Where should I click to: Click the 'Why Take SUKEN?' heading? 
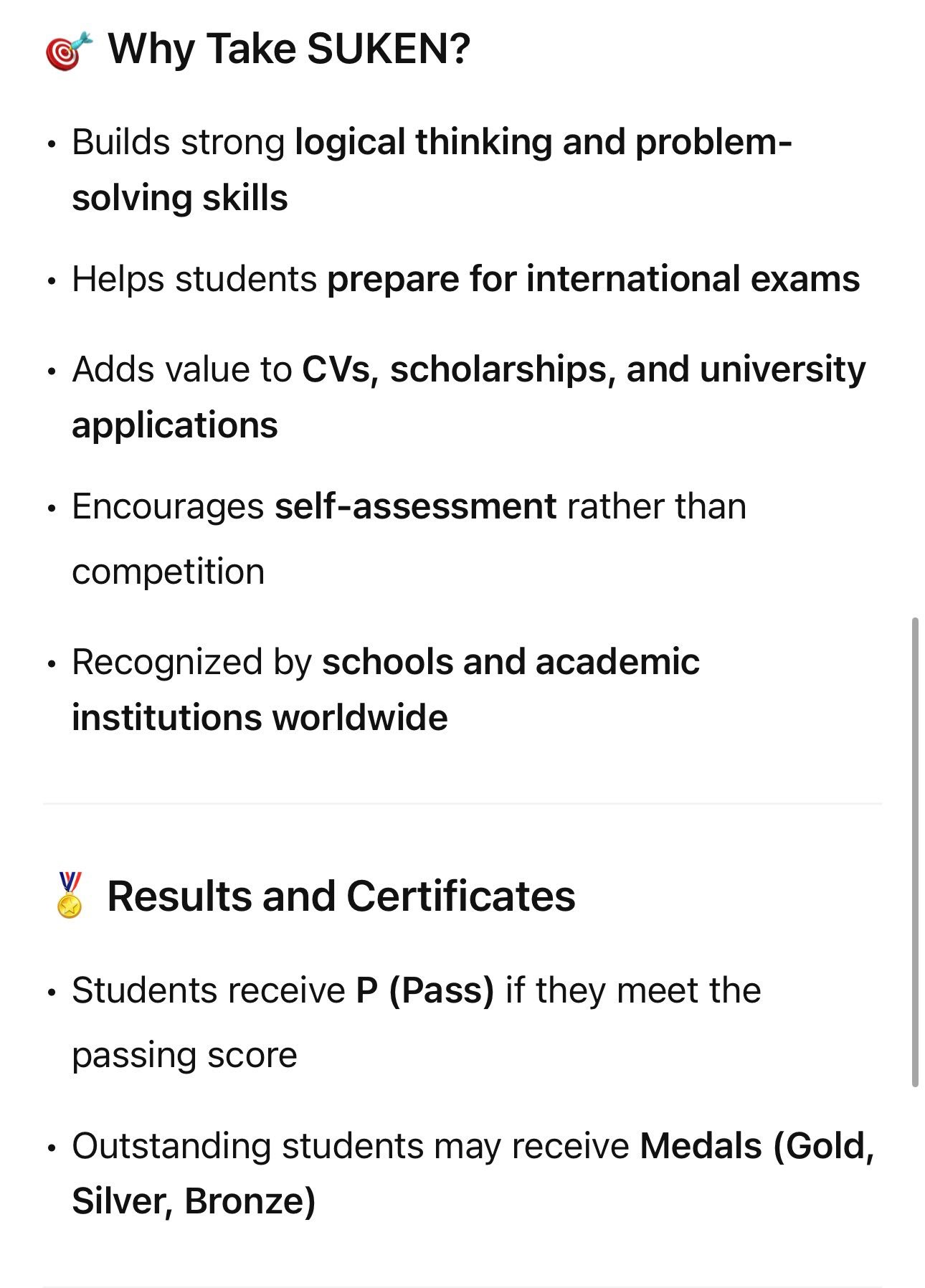[289, 49]
